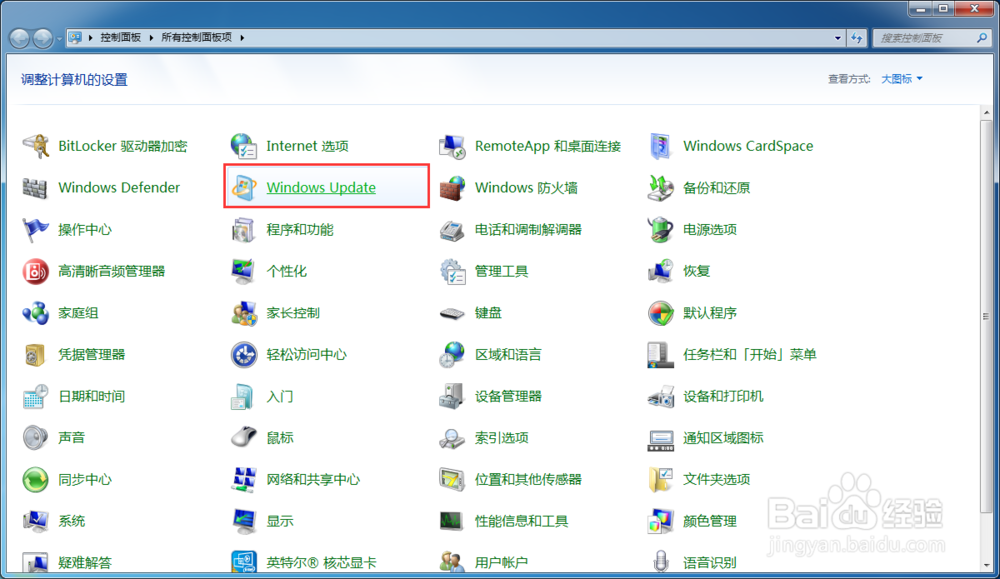Click the address bar refresh button
Screen dimensions: 1000x579
[857, 38]
